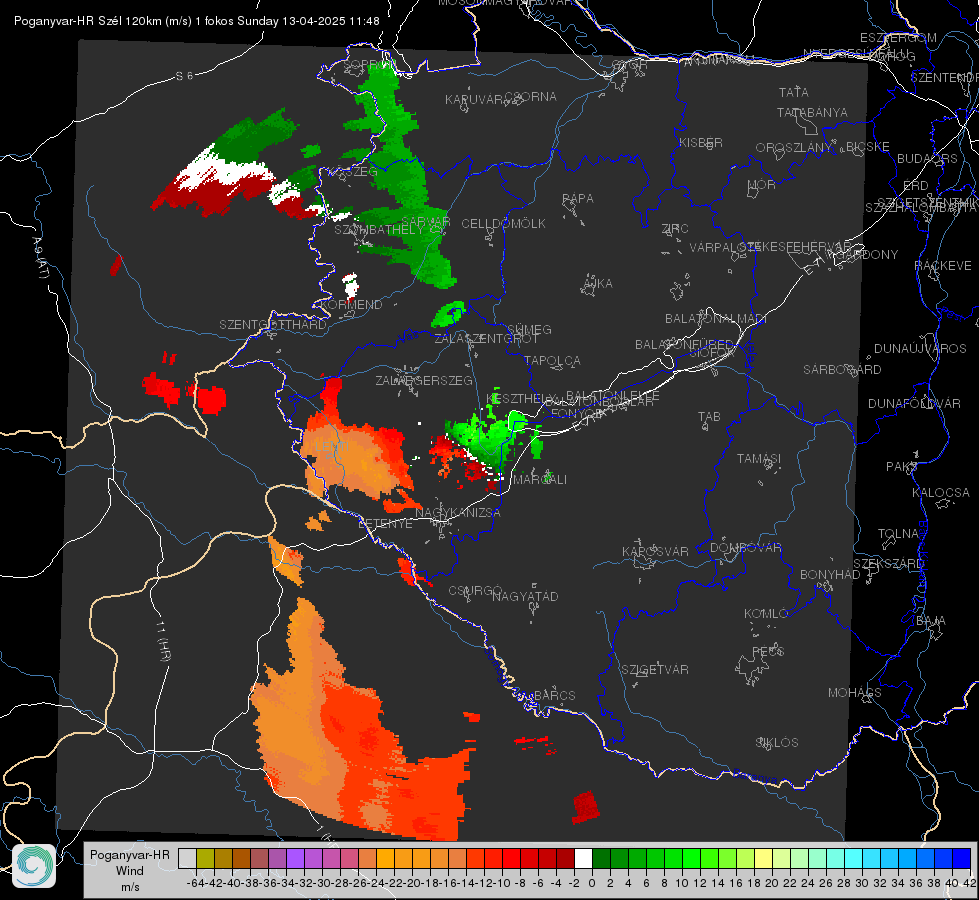
Task: Click the MARCALI city label
Action: 539,479
